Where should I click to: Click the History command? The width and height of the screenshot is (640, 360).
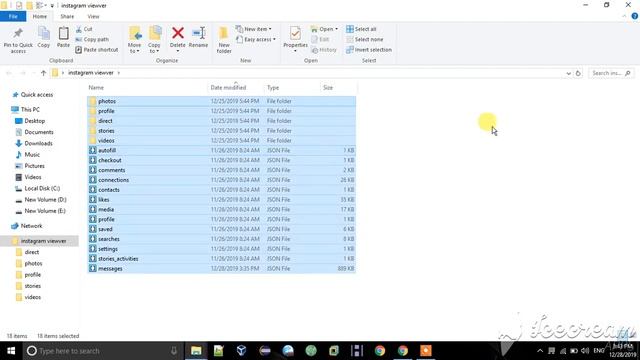coord(324,50)
